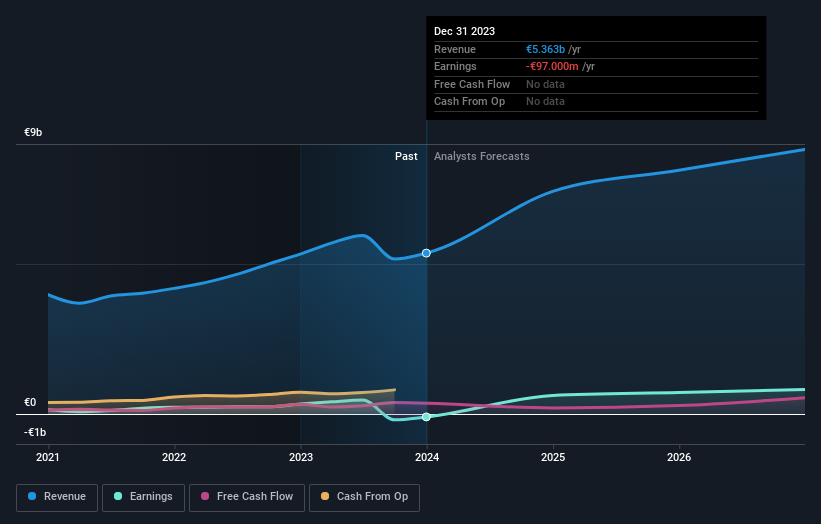This screenshot has width=821, height=524.
Task: Toggle the Cash From Op legend button
Action: tap(364, 497)
